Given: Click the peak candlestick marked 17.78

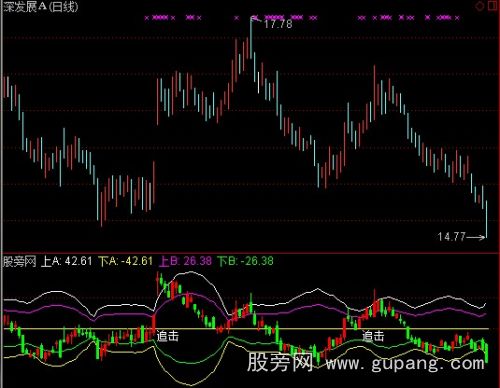Looking at the screenshot, I should pos(251,38).
